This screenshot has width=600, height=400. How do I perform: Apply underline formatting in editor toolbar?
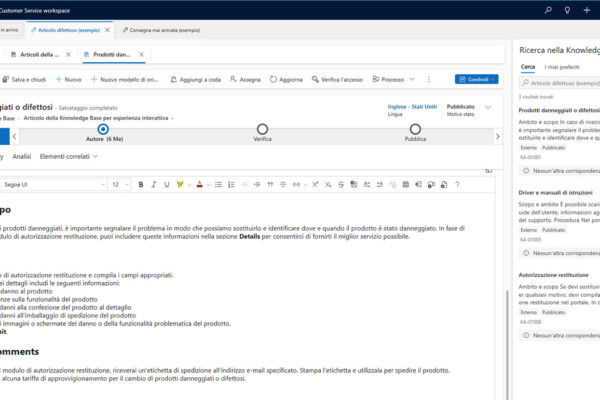point(167,184)
